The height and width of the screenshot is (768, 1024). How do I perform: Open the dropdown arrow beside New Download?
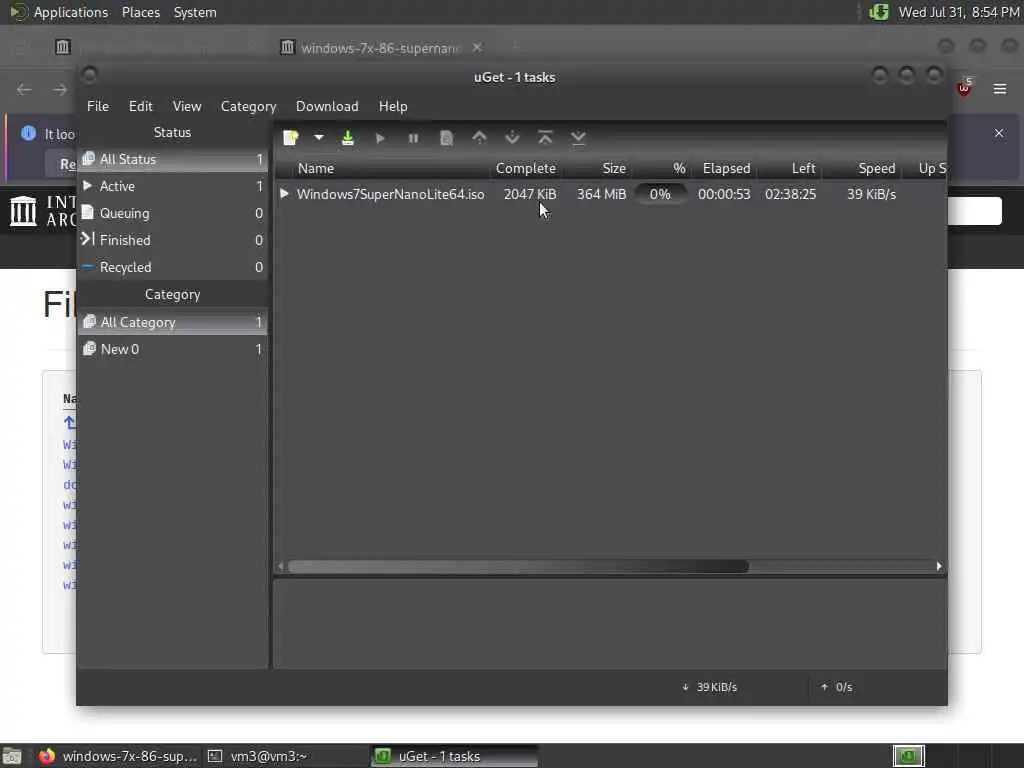[x=319, y=138]
